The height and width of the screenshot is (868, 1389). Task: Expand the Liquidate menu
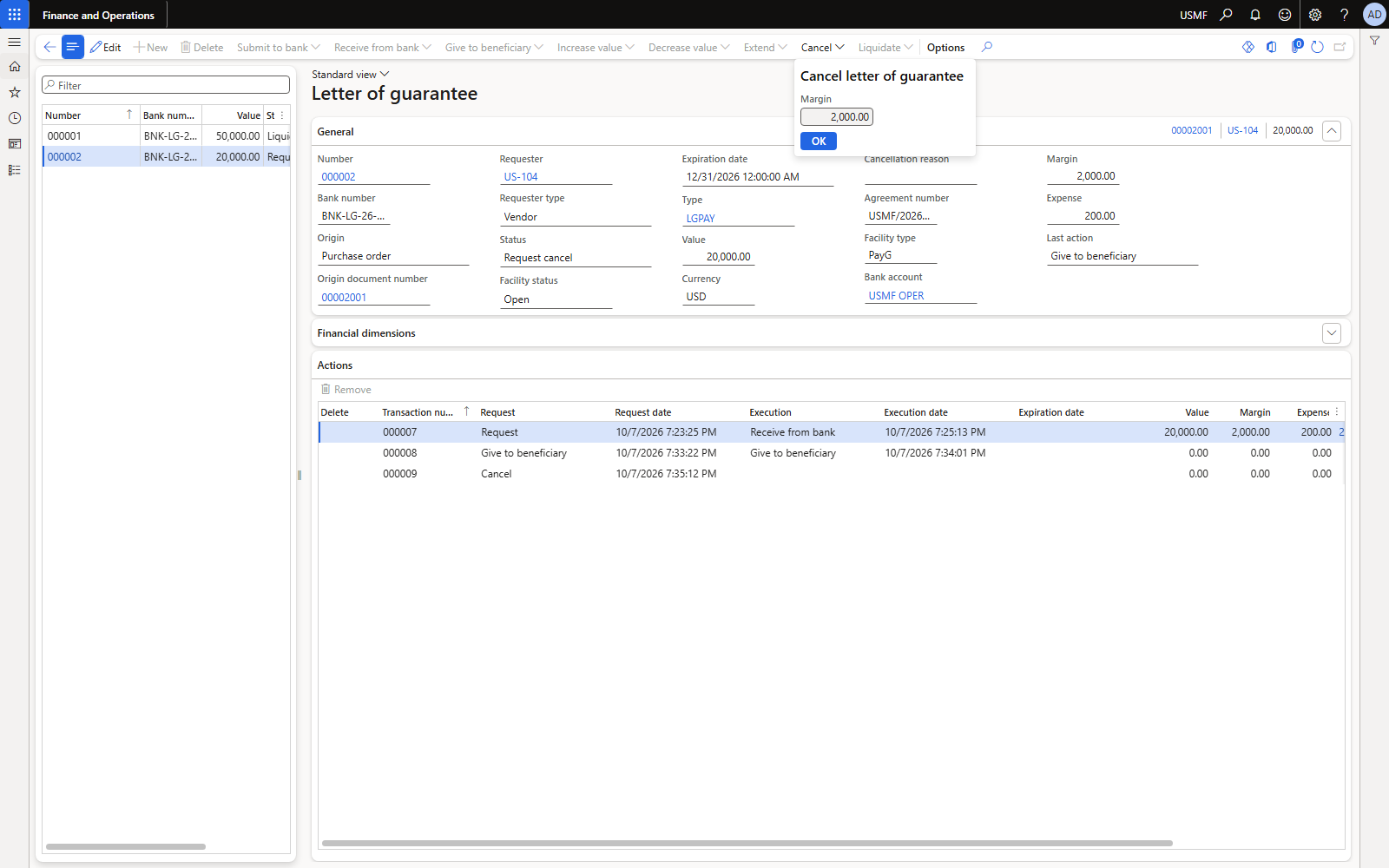click(x=885, y=48)
